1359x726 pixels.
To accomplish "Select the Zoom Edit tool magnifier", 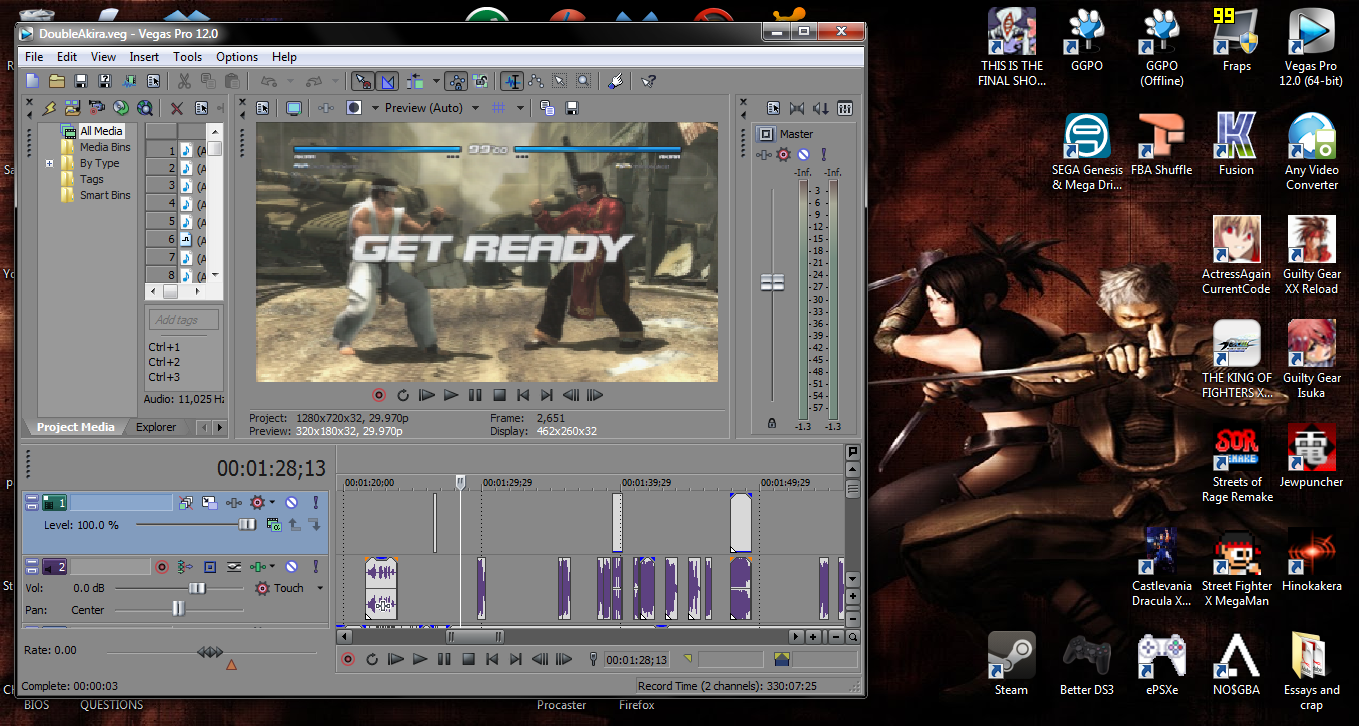I will (x=583, y=81).
